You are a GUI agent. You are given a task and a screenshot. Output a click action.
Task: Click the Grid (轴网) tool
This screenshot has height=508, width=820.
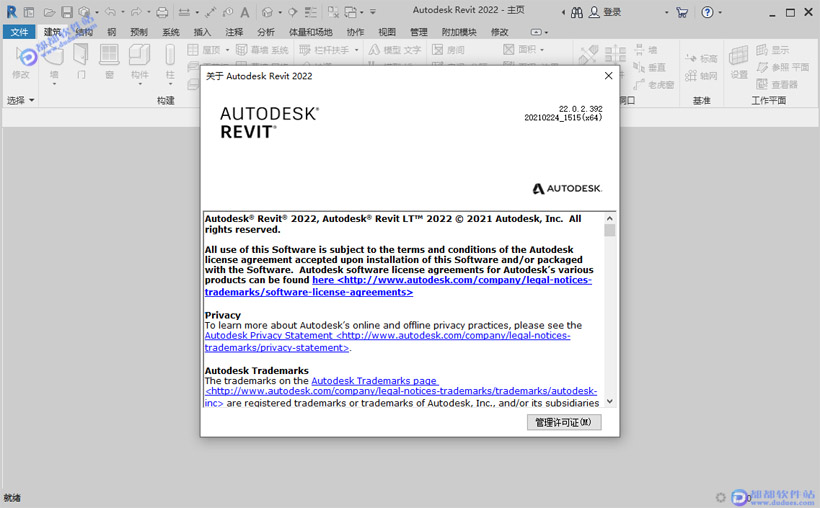[x=701, y=76]
